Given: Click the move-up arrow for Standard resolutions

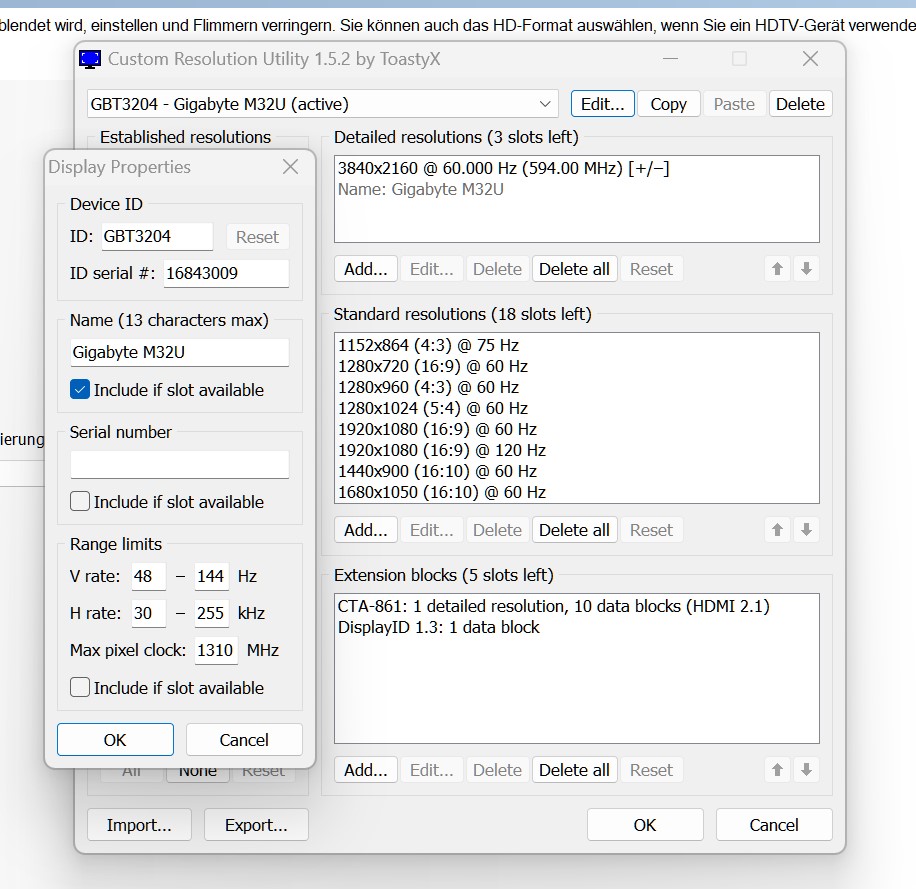Looking at the screenshot, I should (777, 530).
